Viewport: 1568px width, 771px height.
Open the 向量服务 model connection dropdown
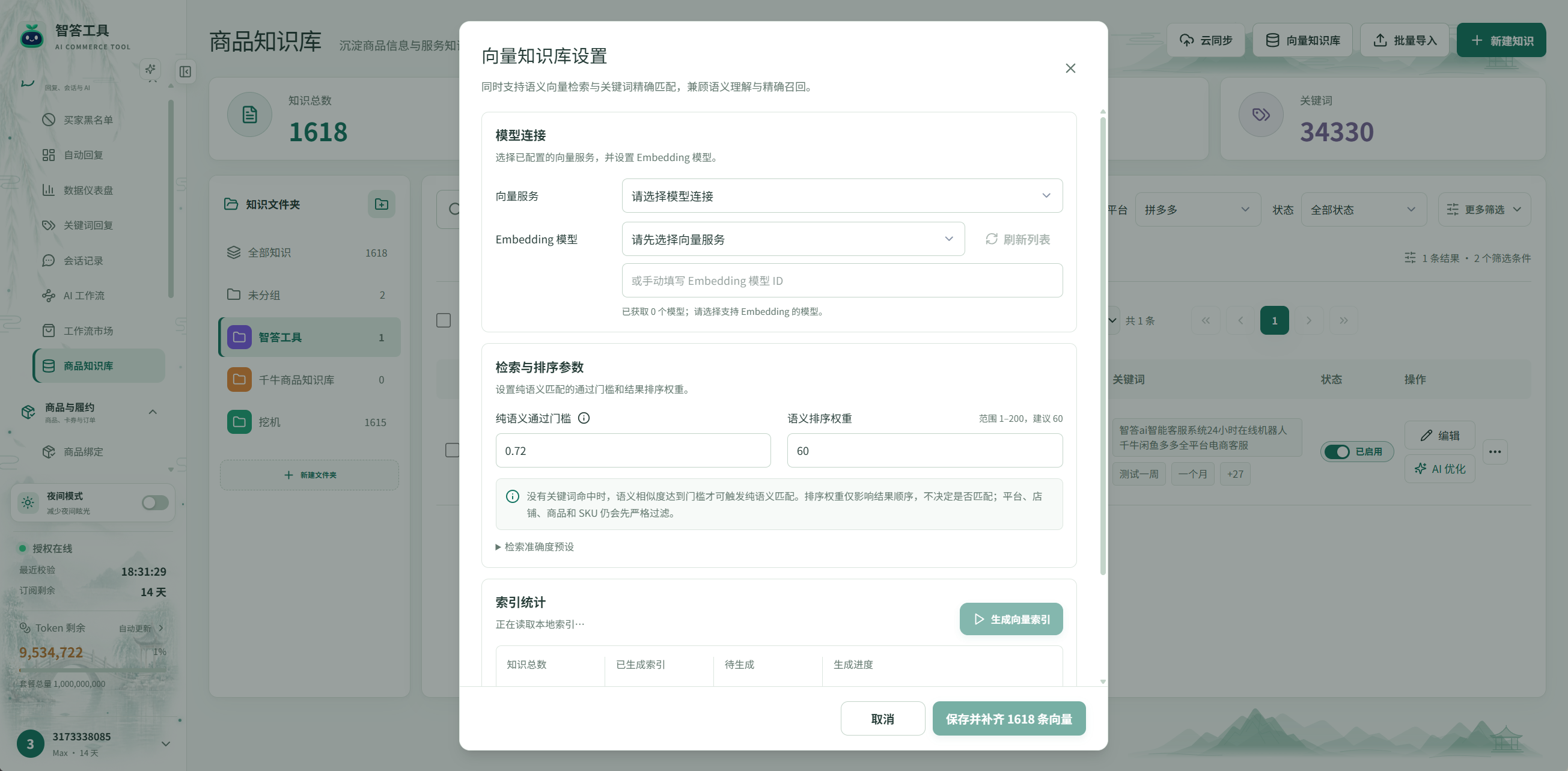[842, 196]
